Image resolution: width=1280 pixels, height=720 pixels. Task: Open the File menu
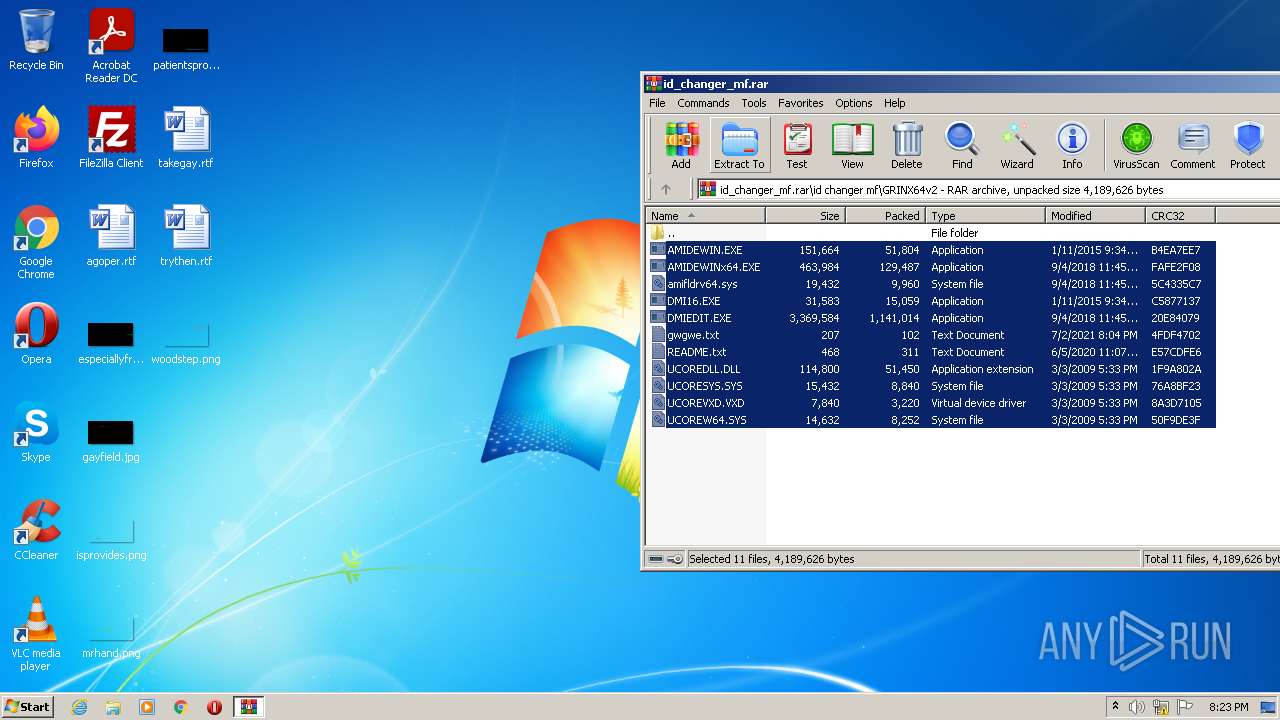click(x=657, y=103)
